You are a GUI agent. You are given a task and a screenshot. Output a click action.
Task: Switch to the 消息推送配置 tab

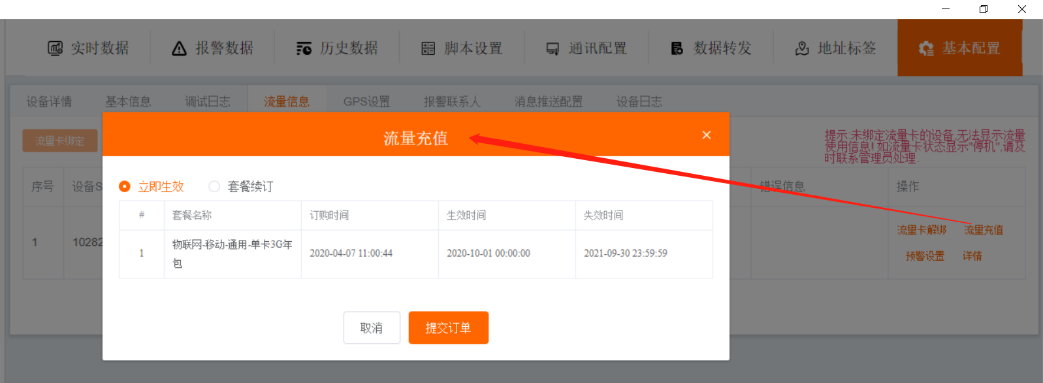[548, 102]
